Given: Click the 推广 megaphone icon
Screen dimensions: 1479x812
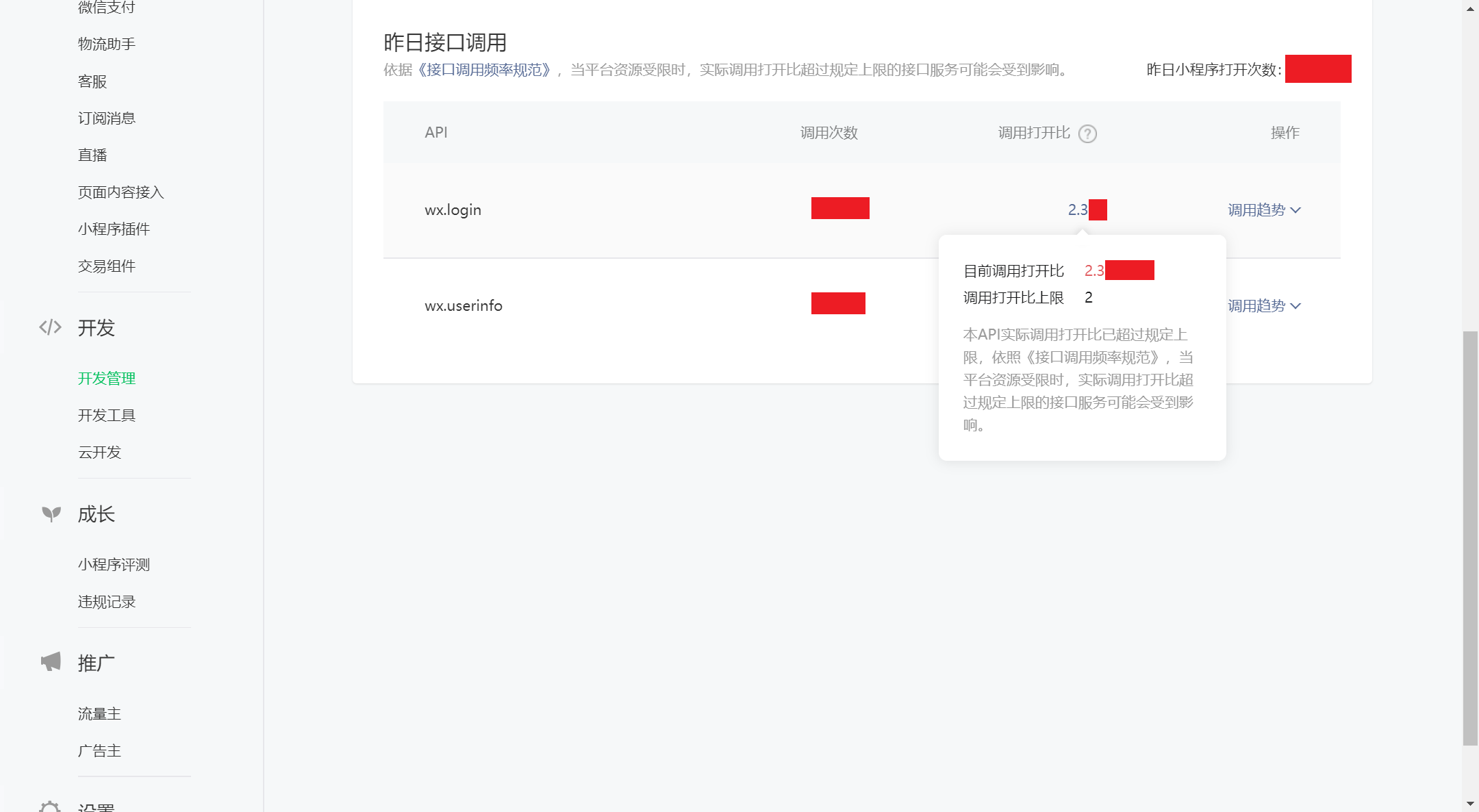Looking at the screenshot, I should tap(51, 661).
